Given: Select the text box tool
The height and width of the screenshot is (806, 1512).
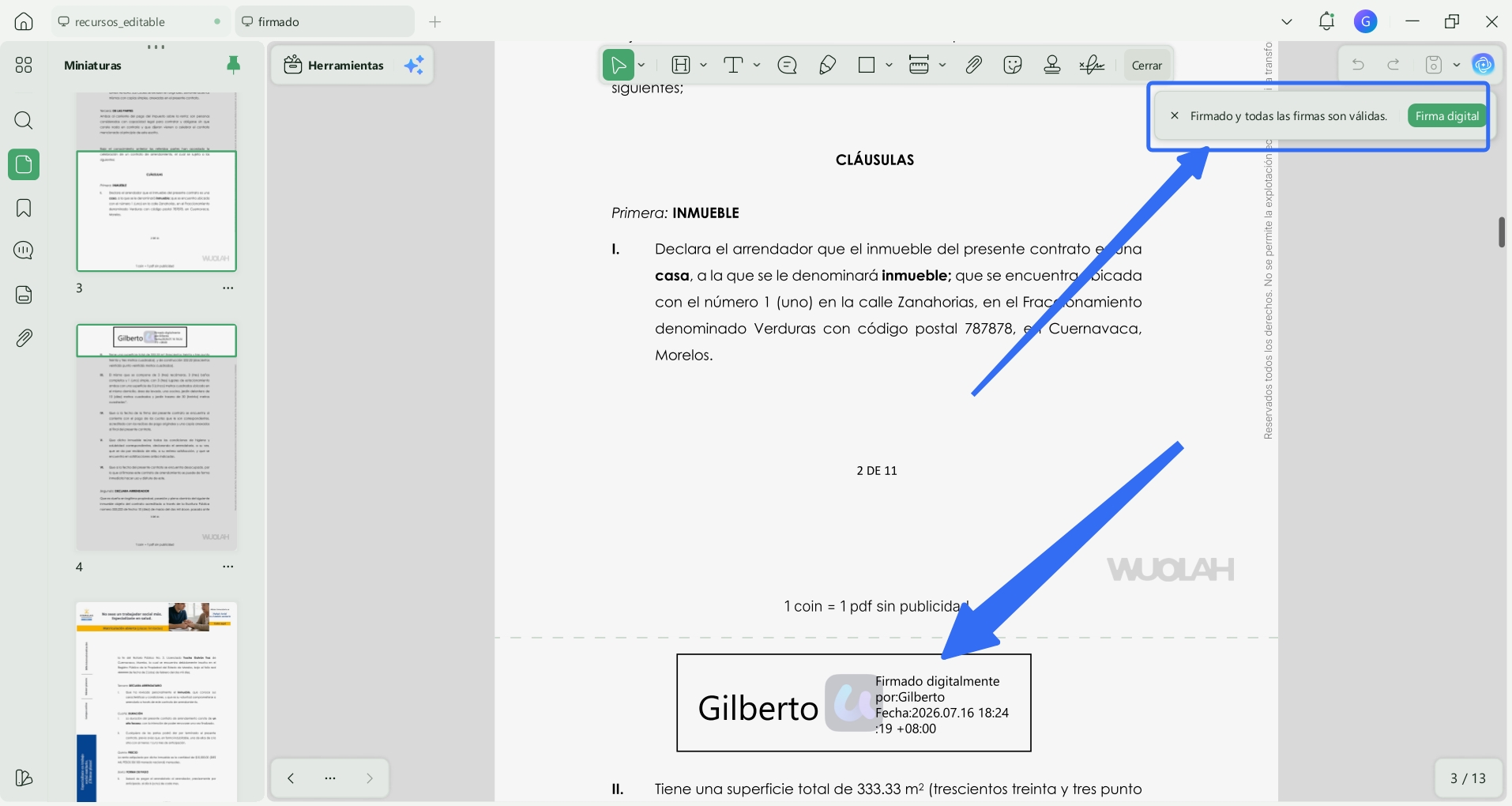Looking at the screenshot, I should click(734, 65).
